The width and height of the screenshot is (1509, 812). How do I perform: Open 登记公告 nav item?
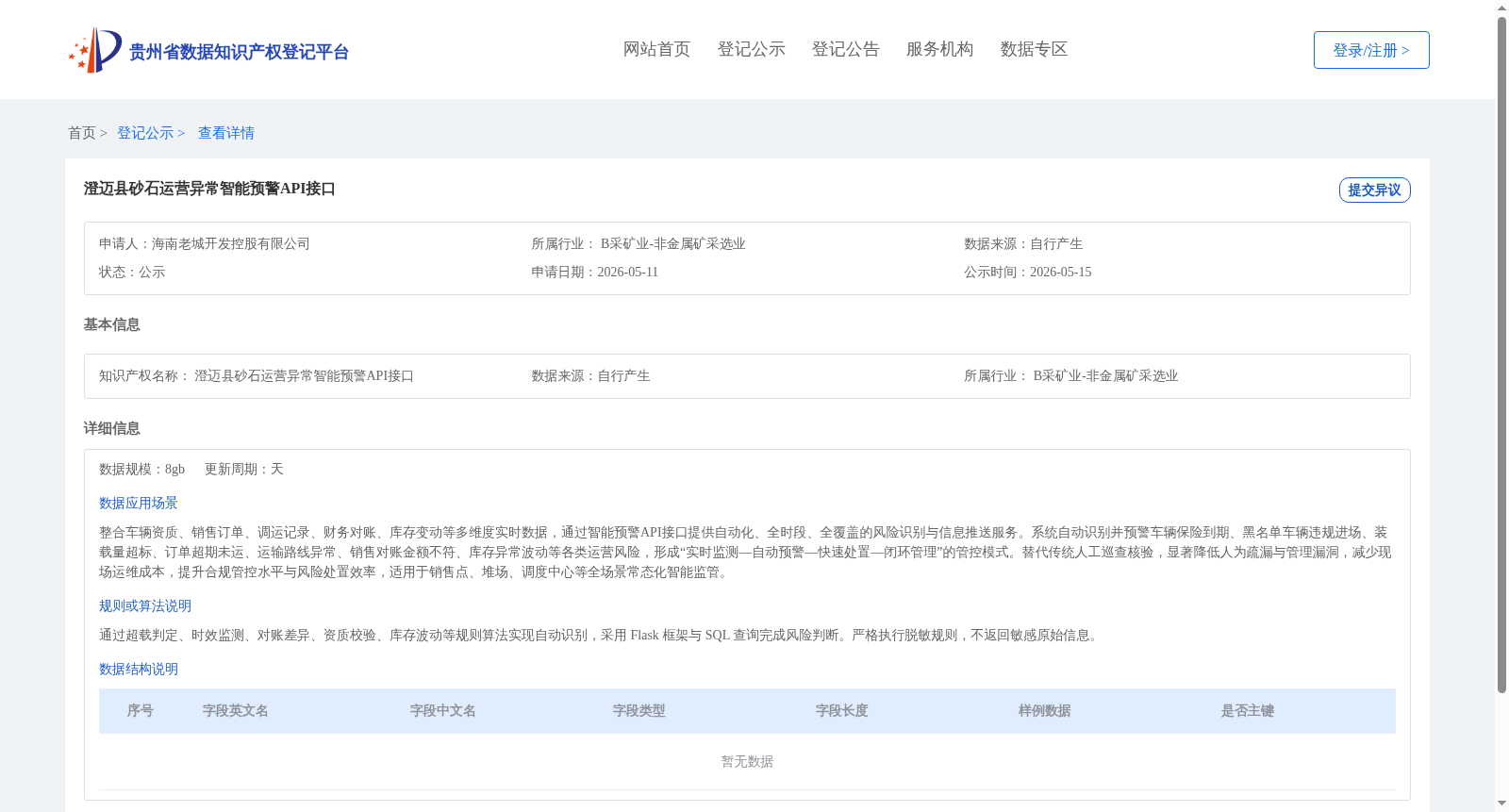coord(845,49)
